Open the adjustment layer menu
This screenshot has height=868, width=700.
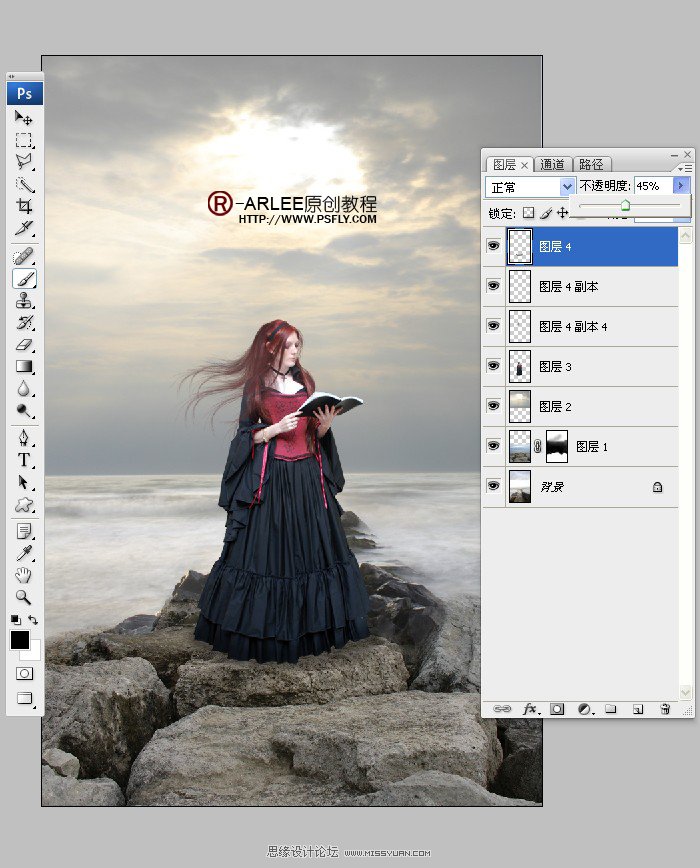[585, 709]
